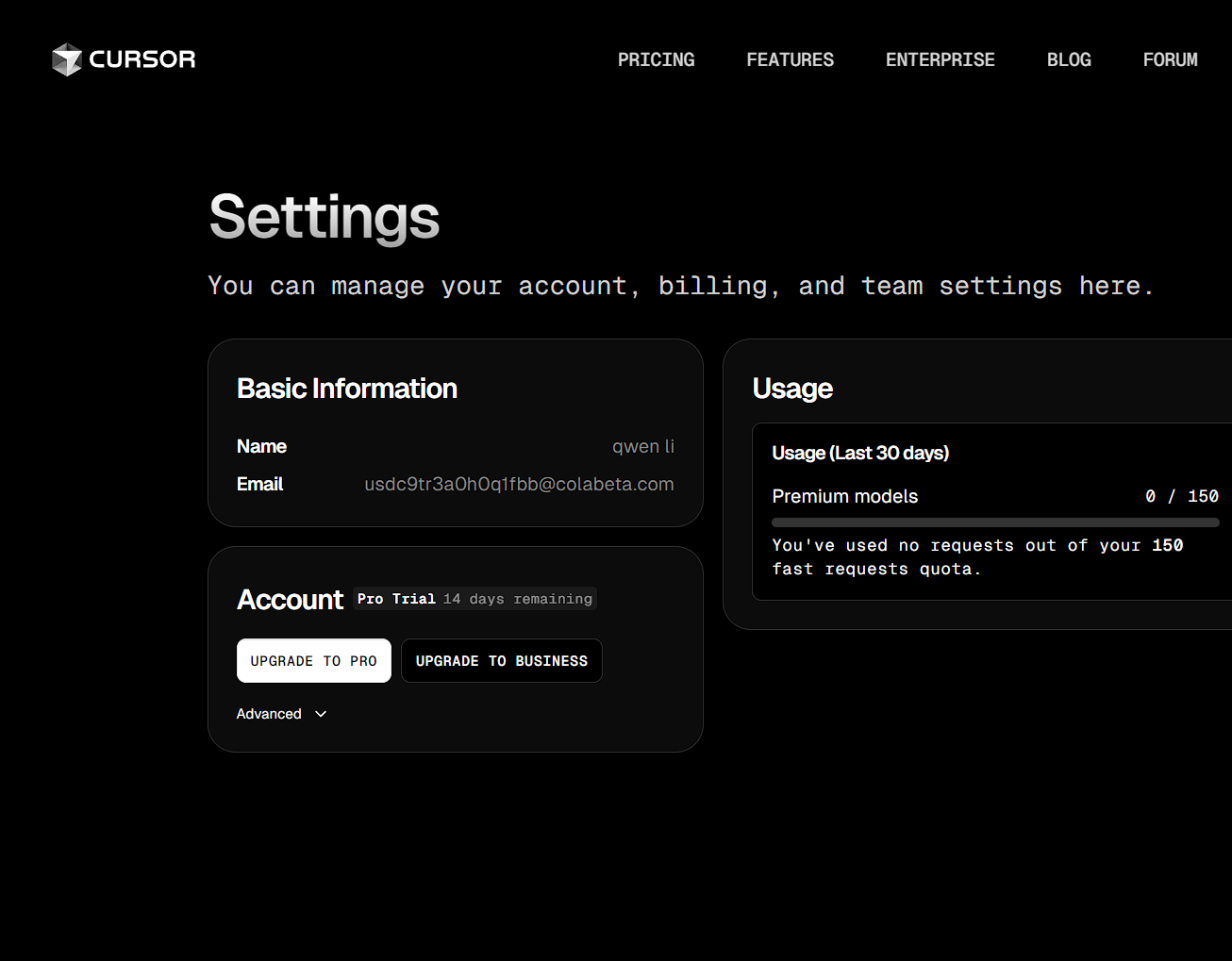This screenshot has height=961, width=1232.
Task: Click the 'Account' card heading
Action: (291, 600)
